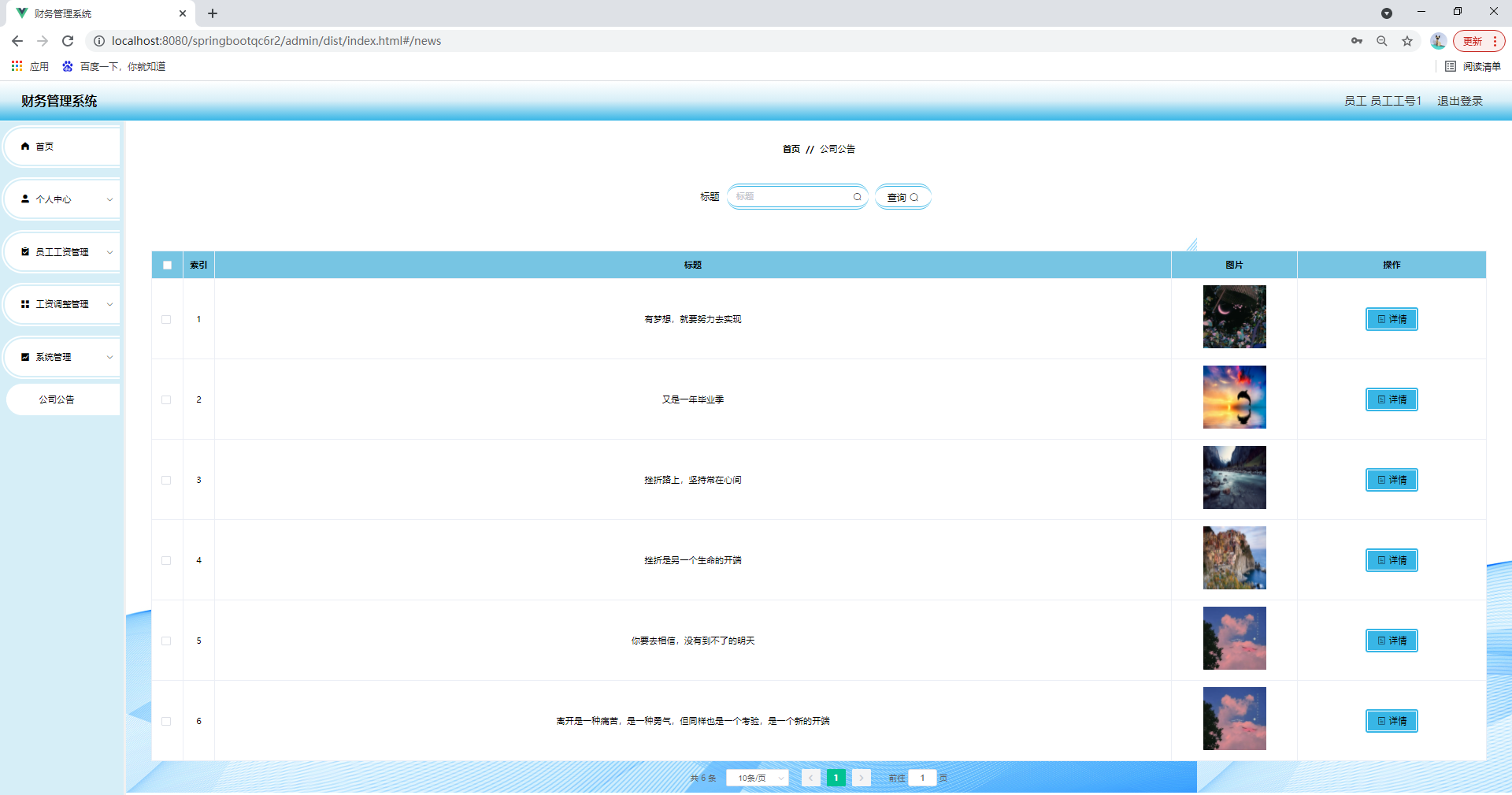The width and height of the screenshot is (1512, 795).
Task: Open the saved passwords key icon
Action: click(1356, 41)
